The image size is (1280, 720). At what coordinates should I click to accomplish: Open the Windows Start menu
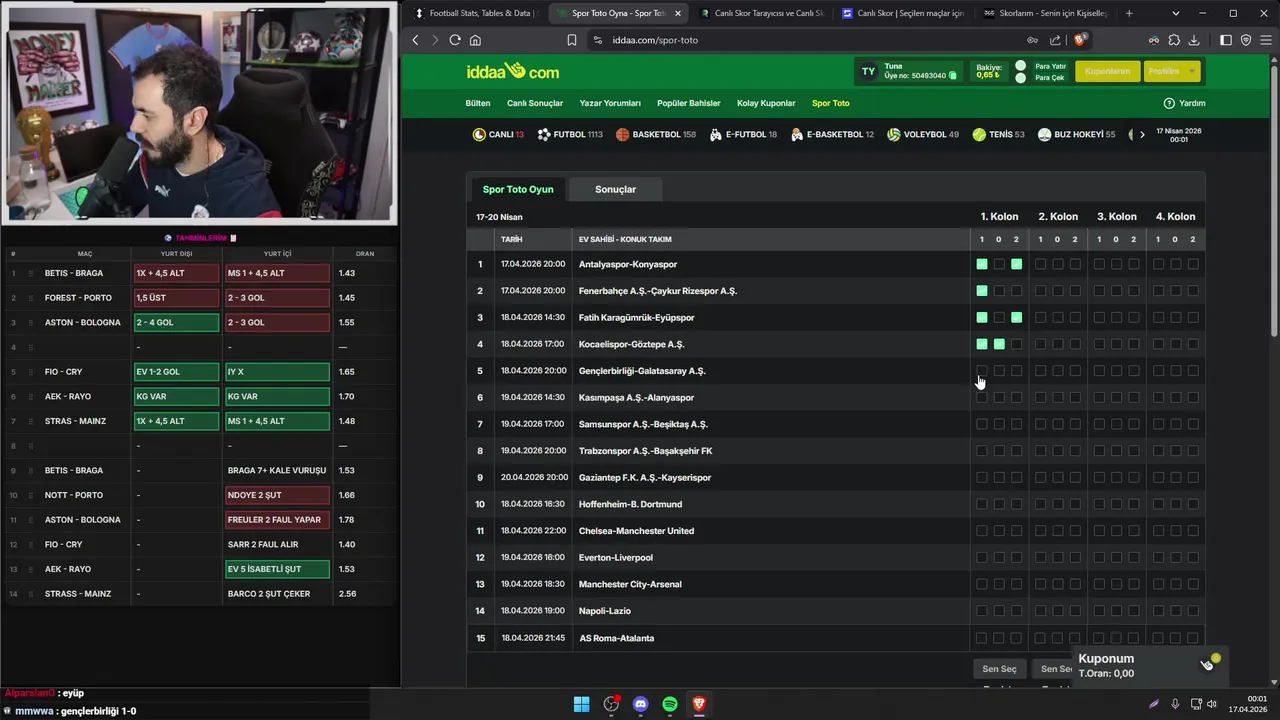tap(581, 704)
